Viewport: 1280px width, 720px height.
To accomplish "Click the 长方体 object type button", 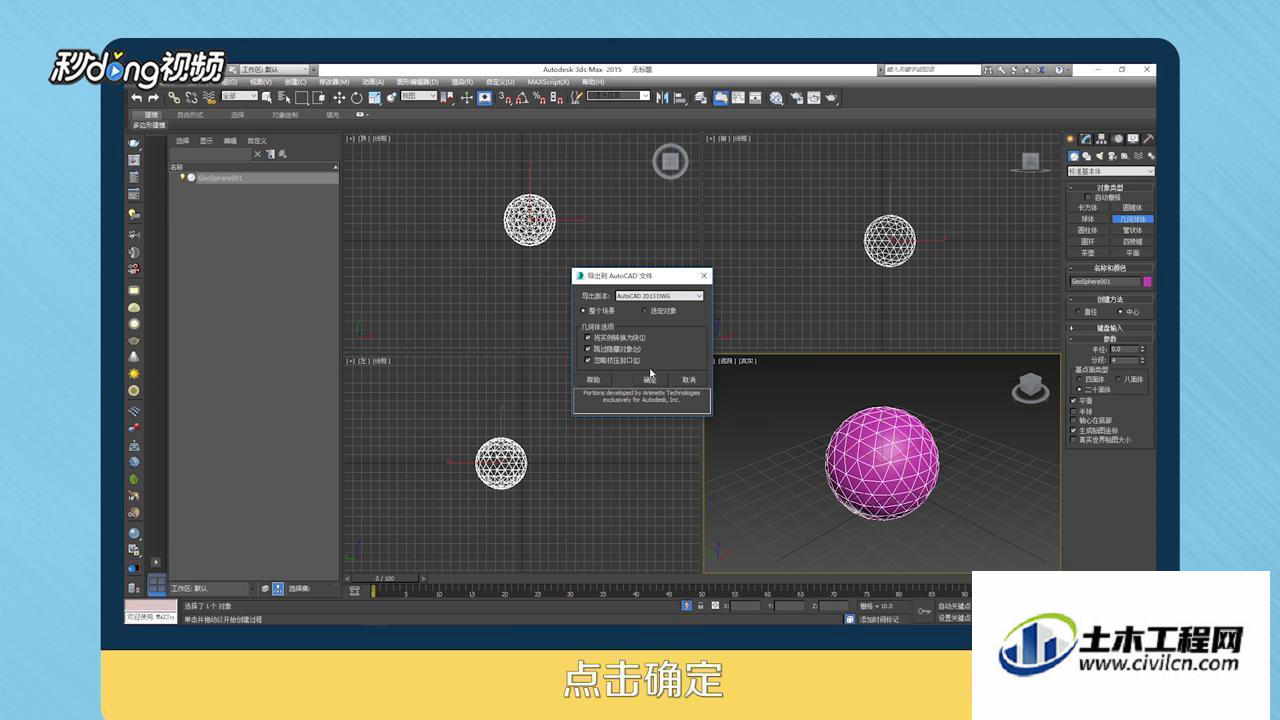I will coord(1088,208).
